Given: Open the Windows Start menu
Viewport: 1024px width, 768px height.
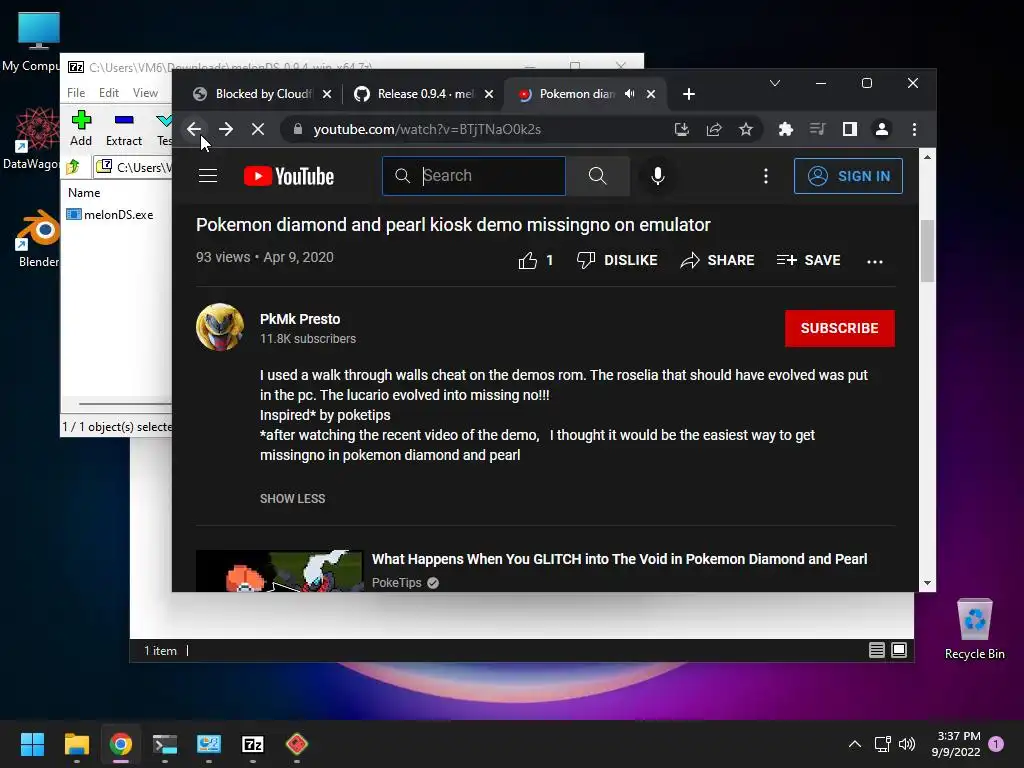Looking at the screenshot, I should tap(32, 744).
